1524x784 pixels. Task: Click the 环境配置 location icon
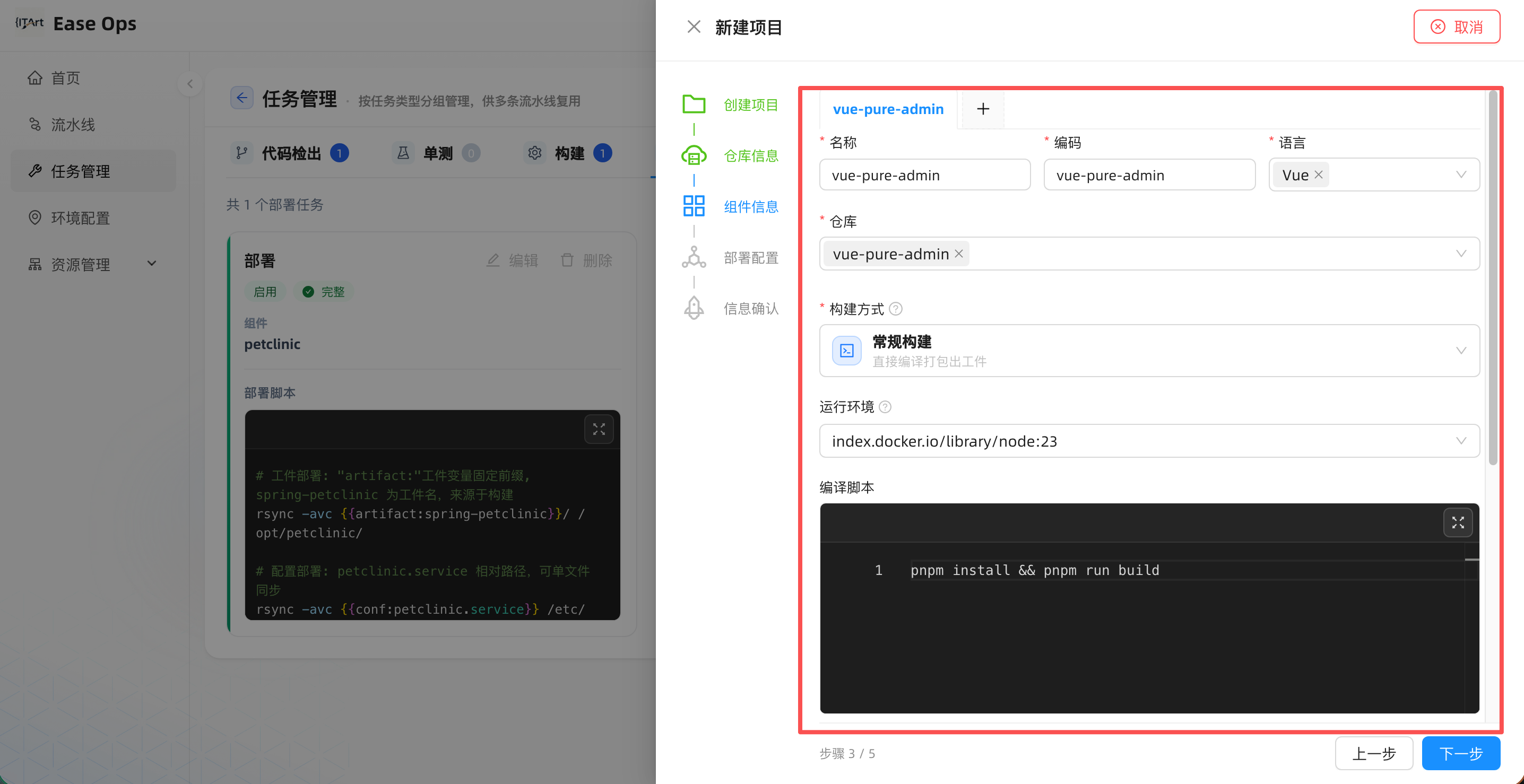(35, 217)
